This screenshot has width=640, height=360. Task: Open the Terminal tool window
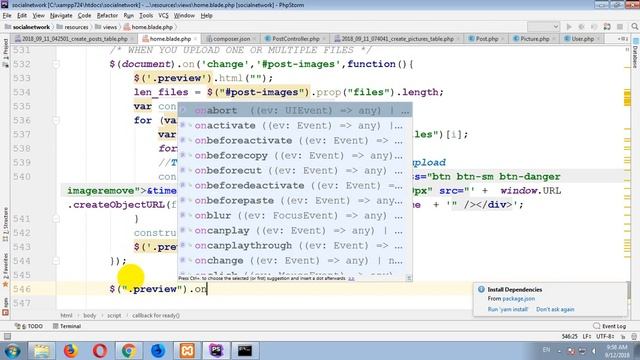[67, 326]
